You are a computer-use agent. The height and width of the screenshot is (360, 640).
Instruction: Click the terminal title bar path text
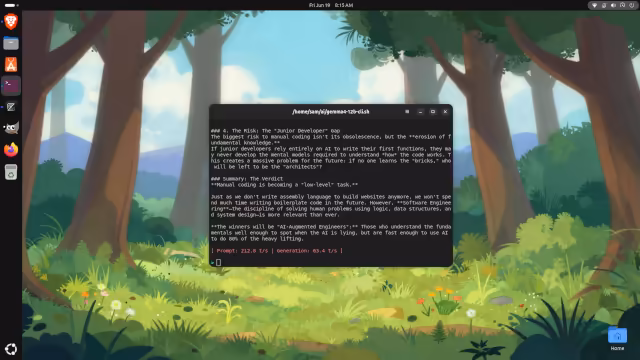click(331, 111)
